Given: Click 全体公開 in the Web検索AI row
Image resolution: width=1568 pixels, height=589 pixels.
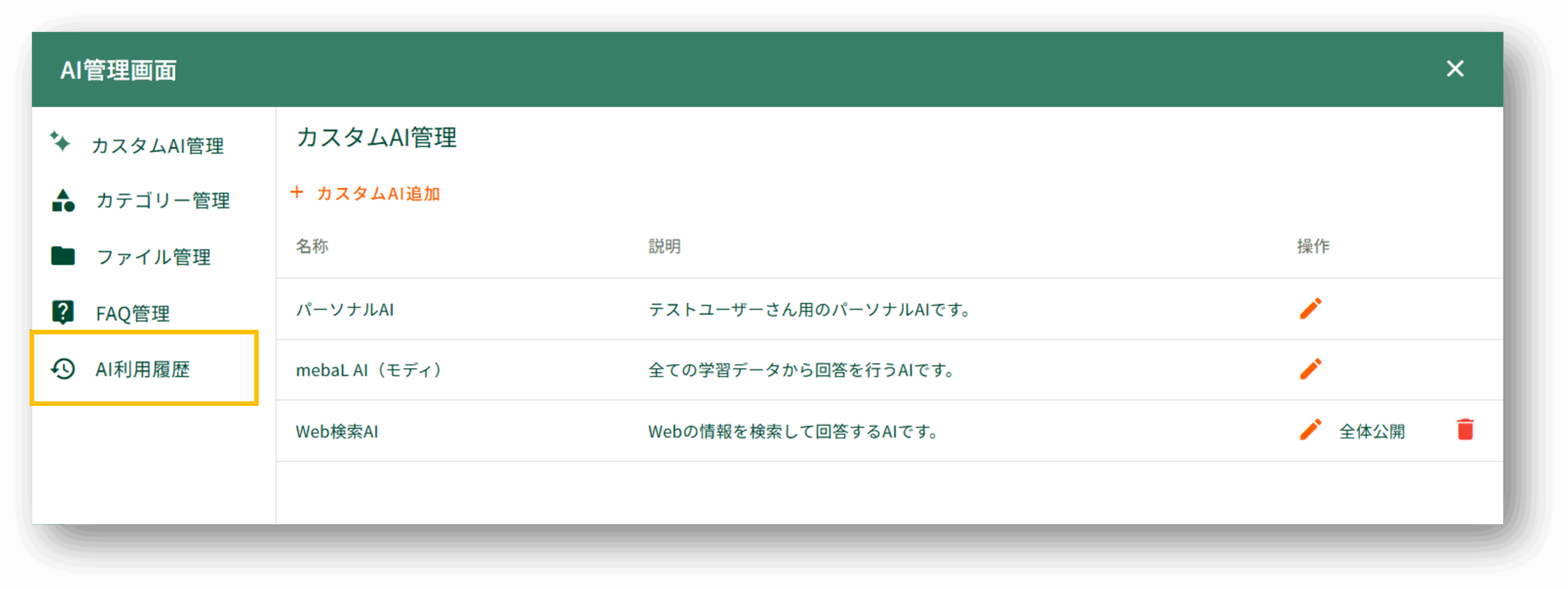Looking at the screenshot, I should [1372, 432].
